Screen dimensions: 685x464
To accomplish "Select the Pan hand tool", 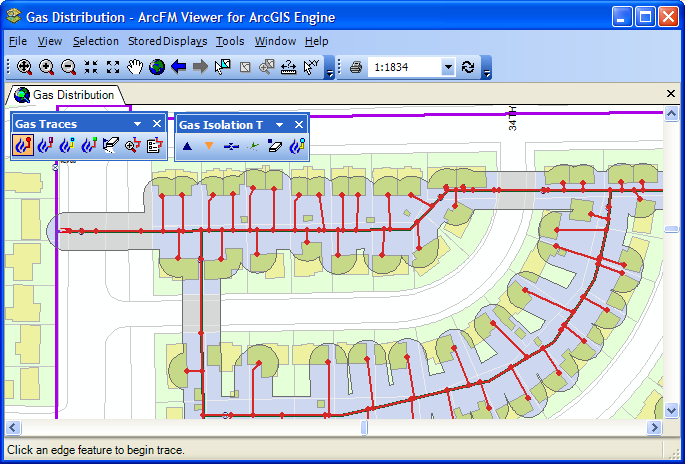I will 135,67.
